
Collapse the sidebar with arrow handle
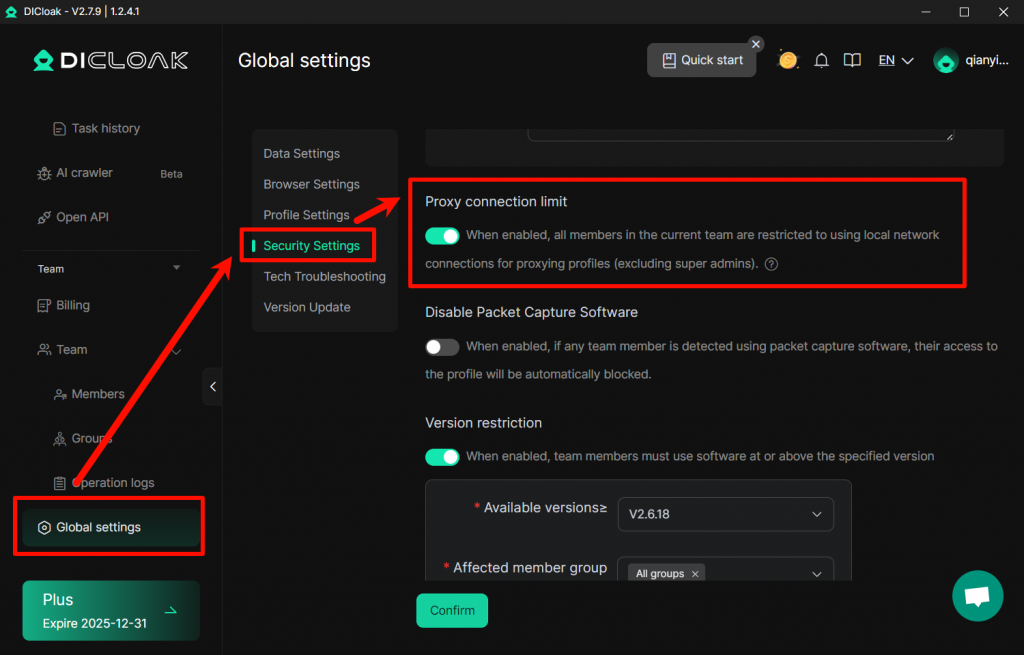click(212, 386)
